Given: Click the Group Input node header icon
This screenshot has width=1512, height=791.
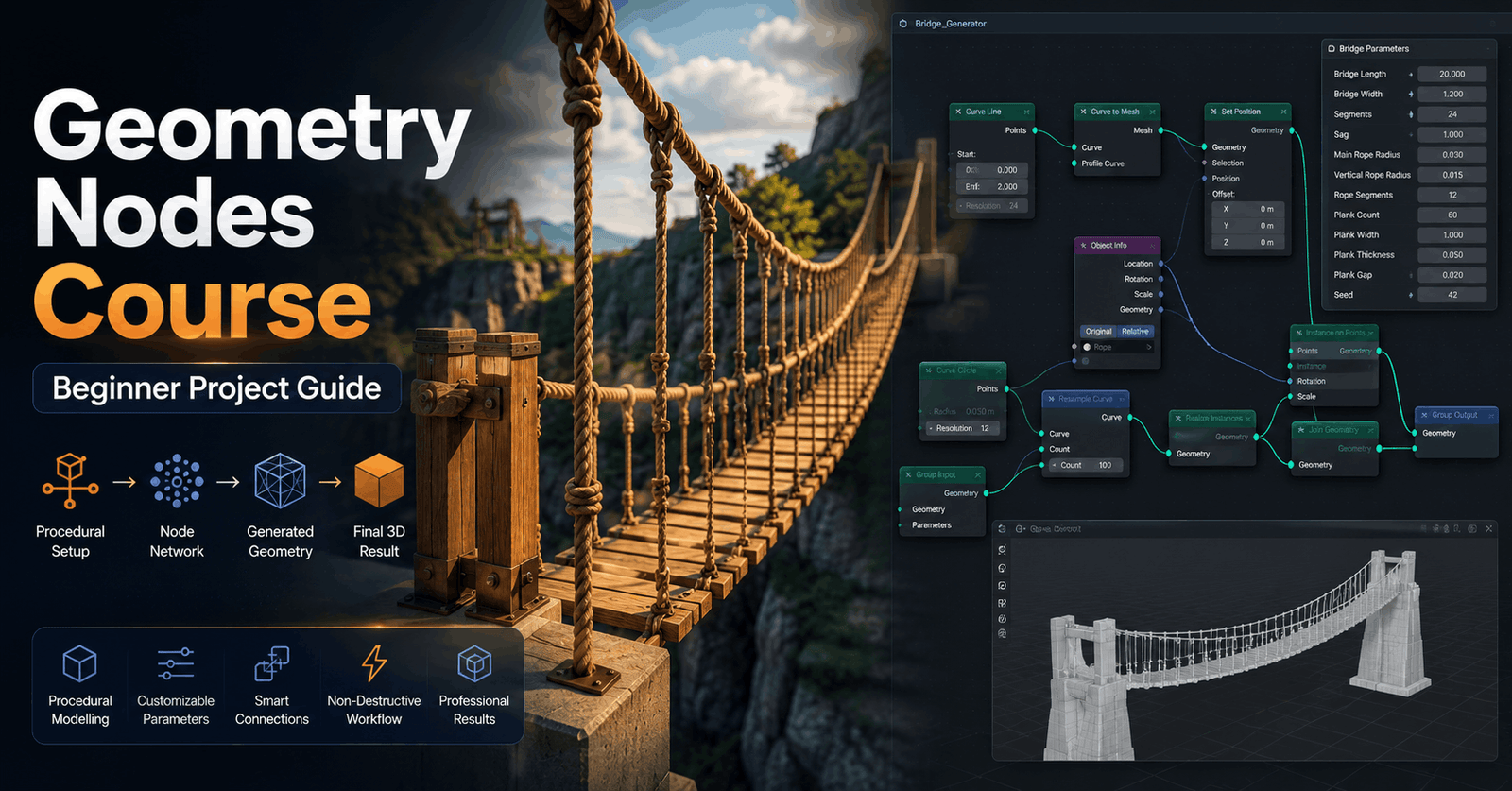Looking at the screenshot, I should tap(909, 474).
